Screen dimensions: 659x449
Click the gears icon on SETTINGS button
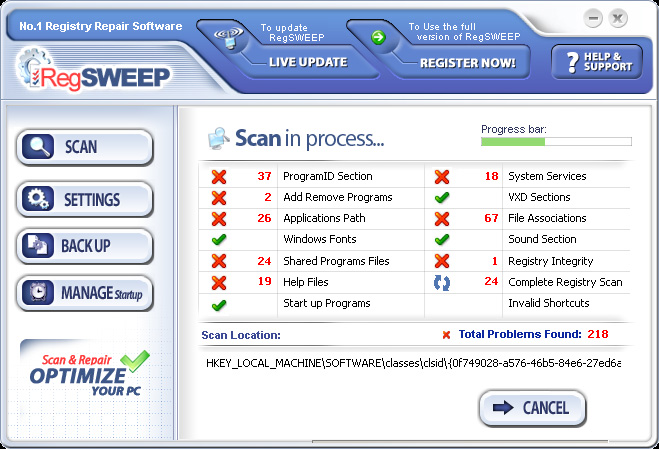pyautogui.click(x=38, y=198)
